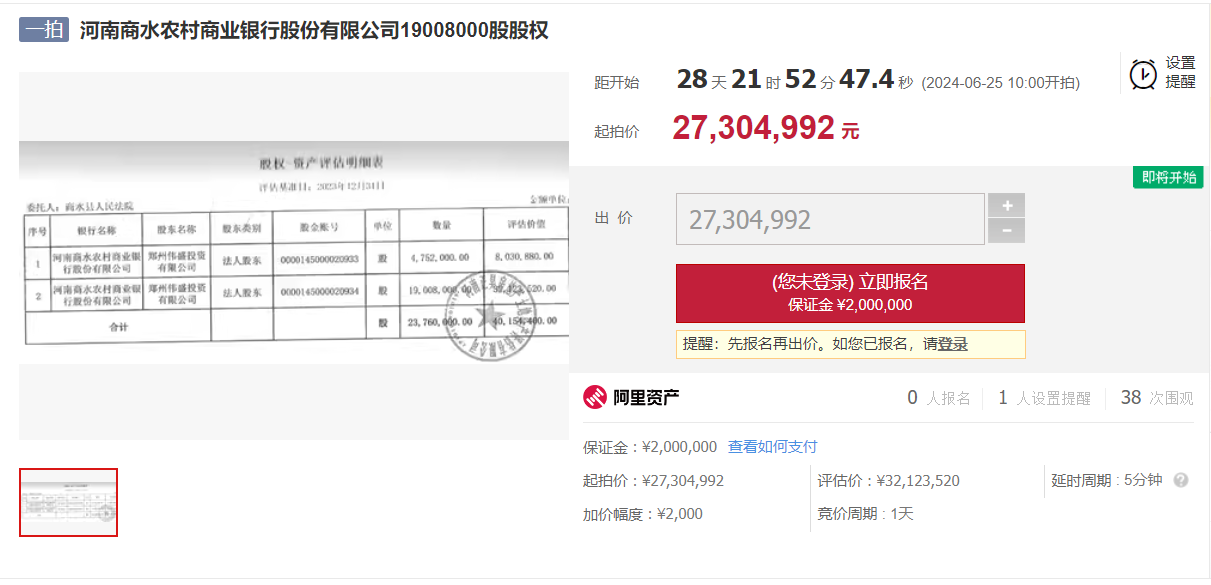Select the bid amount input showing 27,304,992
Viewport: 1211px width, 585px height.
point(830,217)
